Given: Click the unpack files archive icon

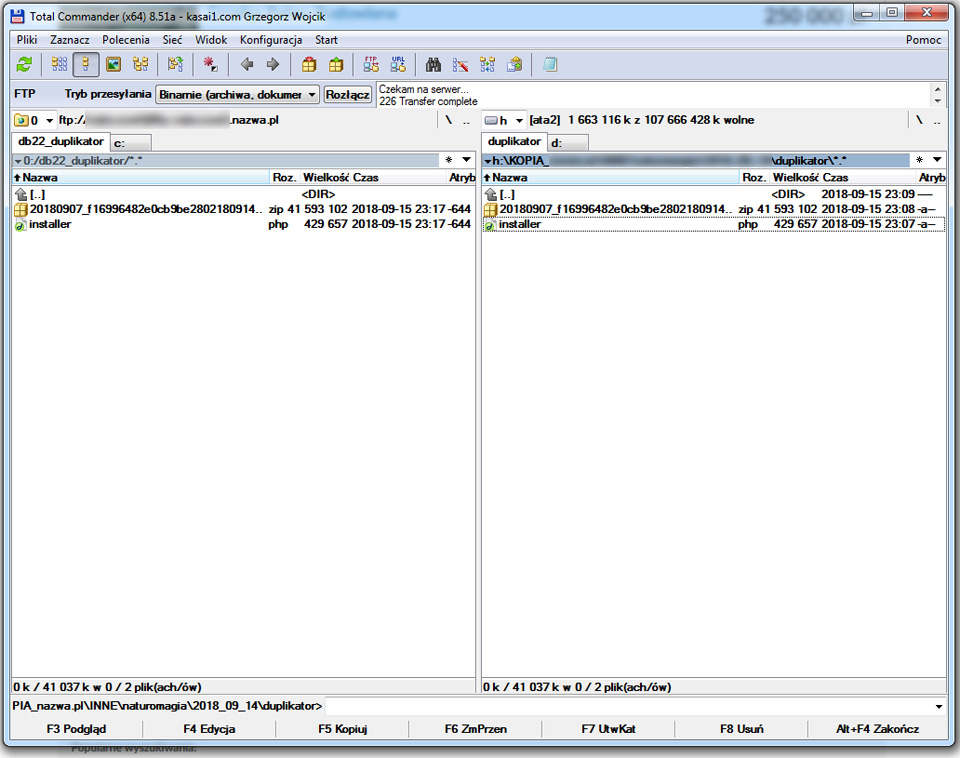Looking at the screenshot, I should pyautogui.click(x=336, y=64).
